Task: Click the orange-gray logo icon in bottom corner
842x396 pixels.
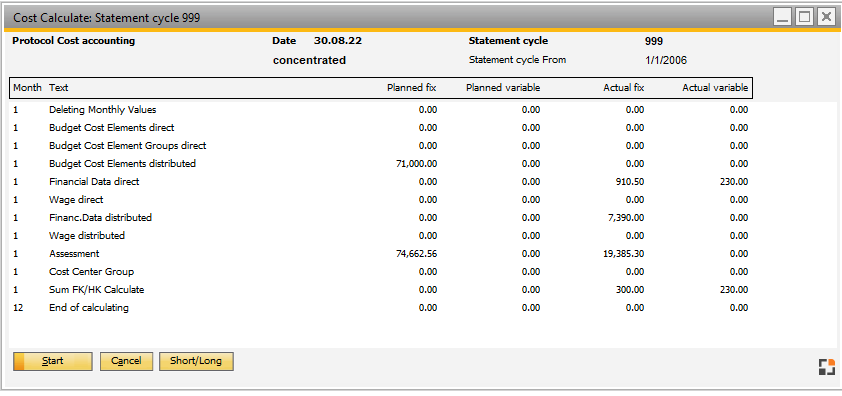Action: [x=827, y=367]
